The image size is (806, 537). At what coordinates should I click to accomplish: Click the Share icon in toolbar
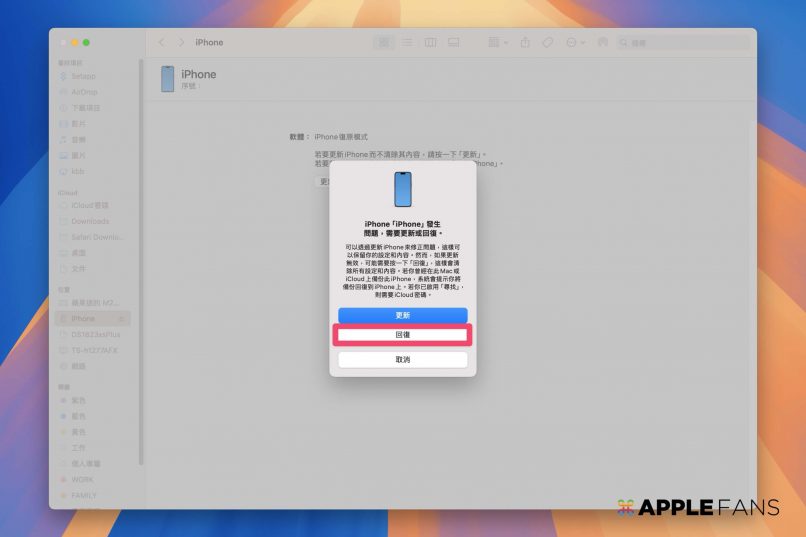pyautogui.click(x=525, y=43)
